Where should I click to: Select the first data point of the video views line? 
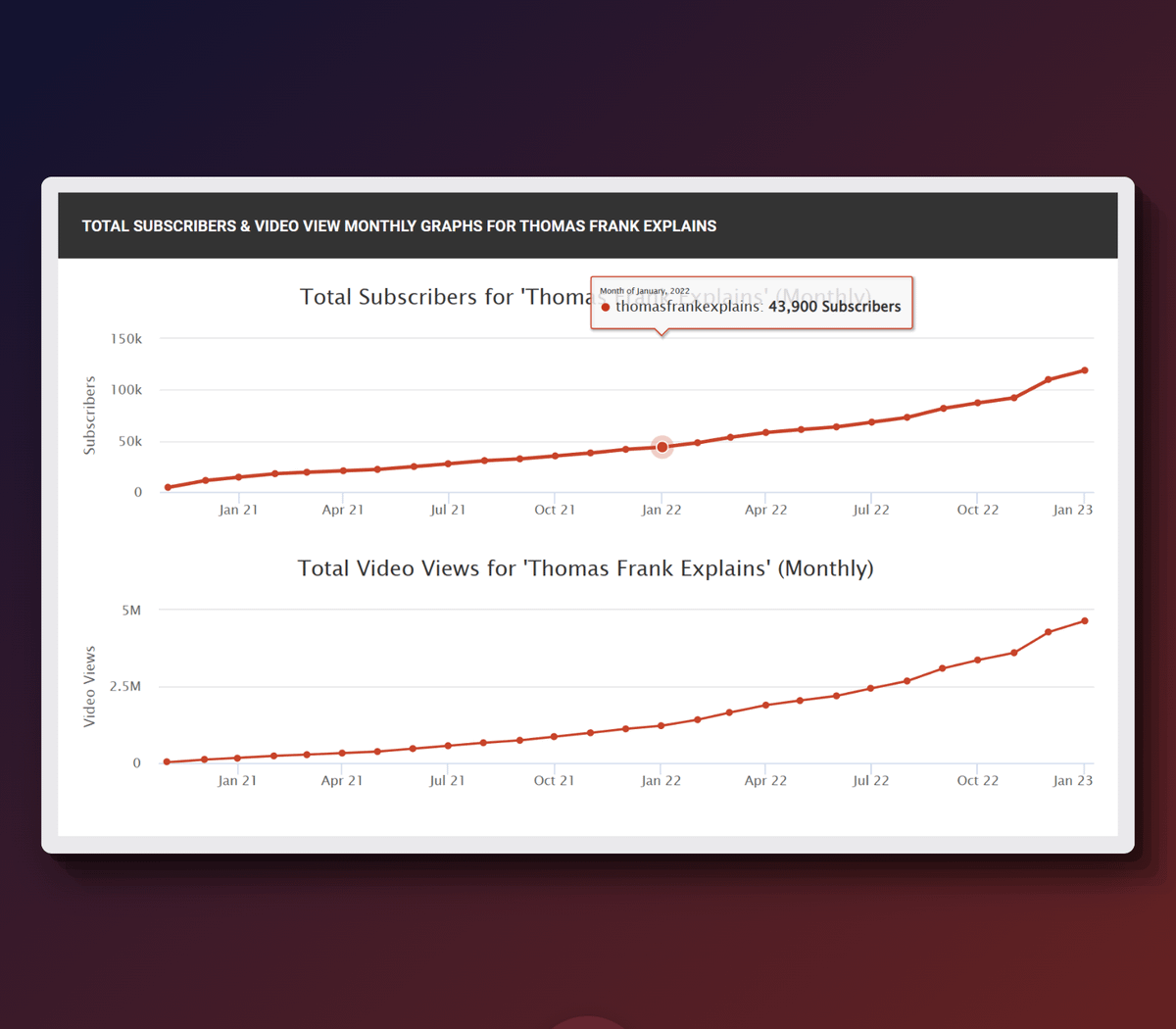pos(168,761)
